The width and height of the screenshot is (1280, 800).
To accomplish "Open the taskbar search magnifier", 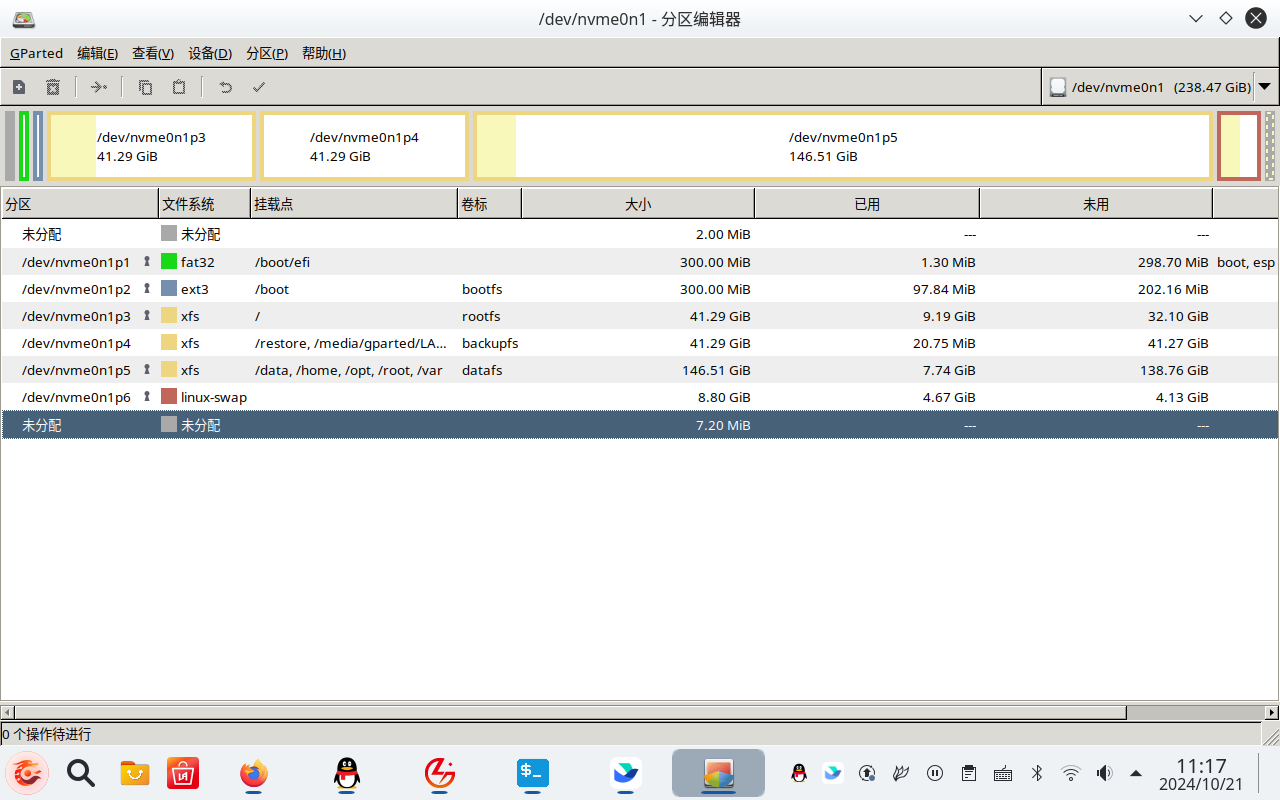I will [80, 773].
